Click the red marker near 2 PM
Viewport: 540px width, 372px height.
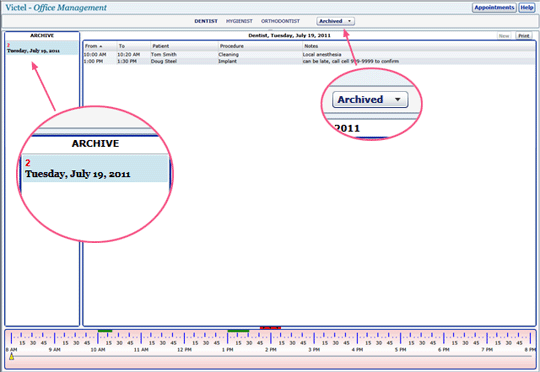(270, 328)
